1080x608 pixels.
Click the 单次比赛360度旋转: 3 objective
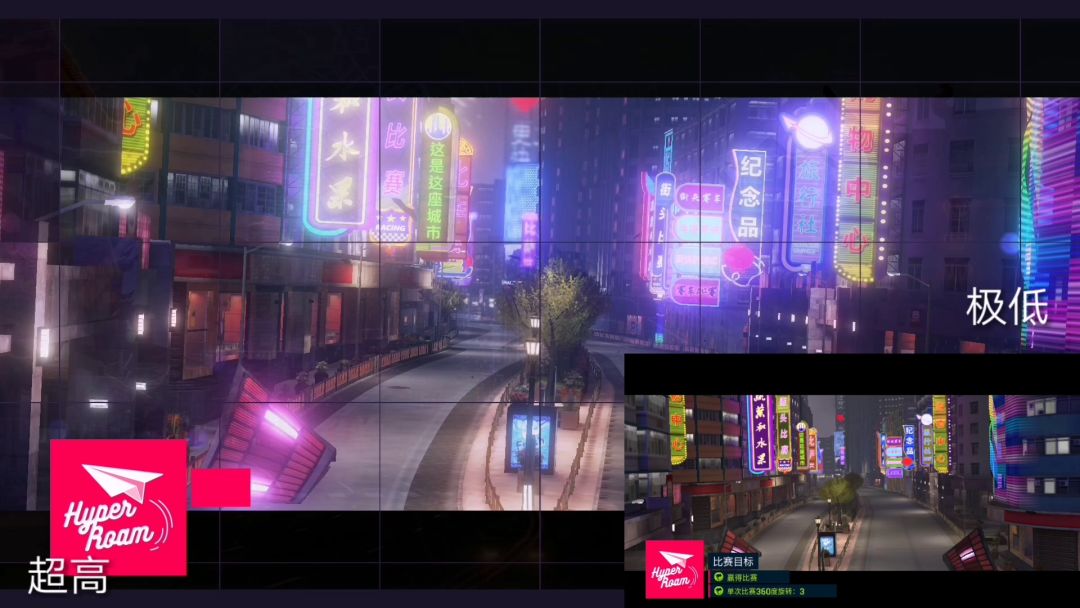pyautogui.click(x=774, y=591)
